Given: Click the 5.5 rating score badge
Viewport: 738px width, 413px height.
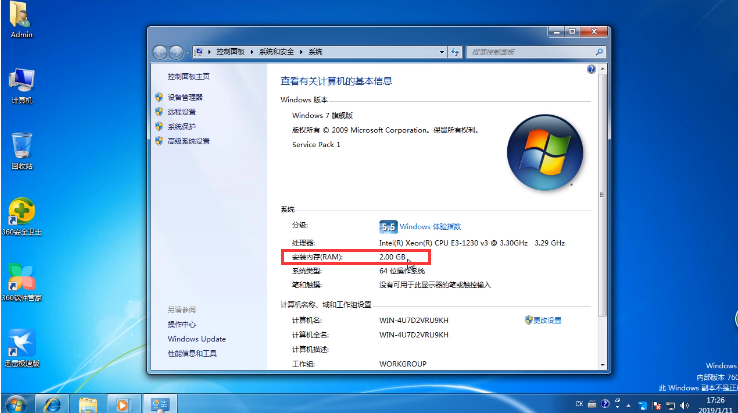Looking at the screenshot, I should coord(388,227).
